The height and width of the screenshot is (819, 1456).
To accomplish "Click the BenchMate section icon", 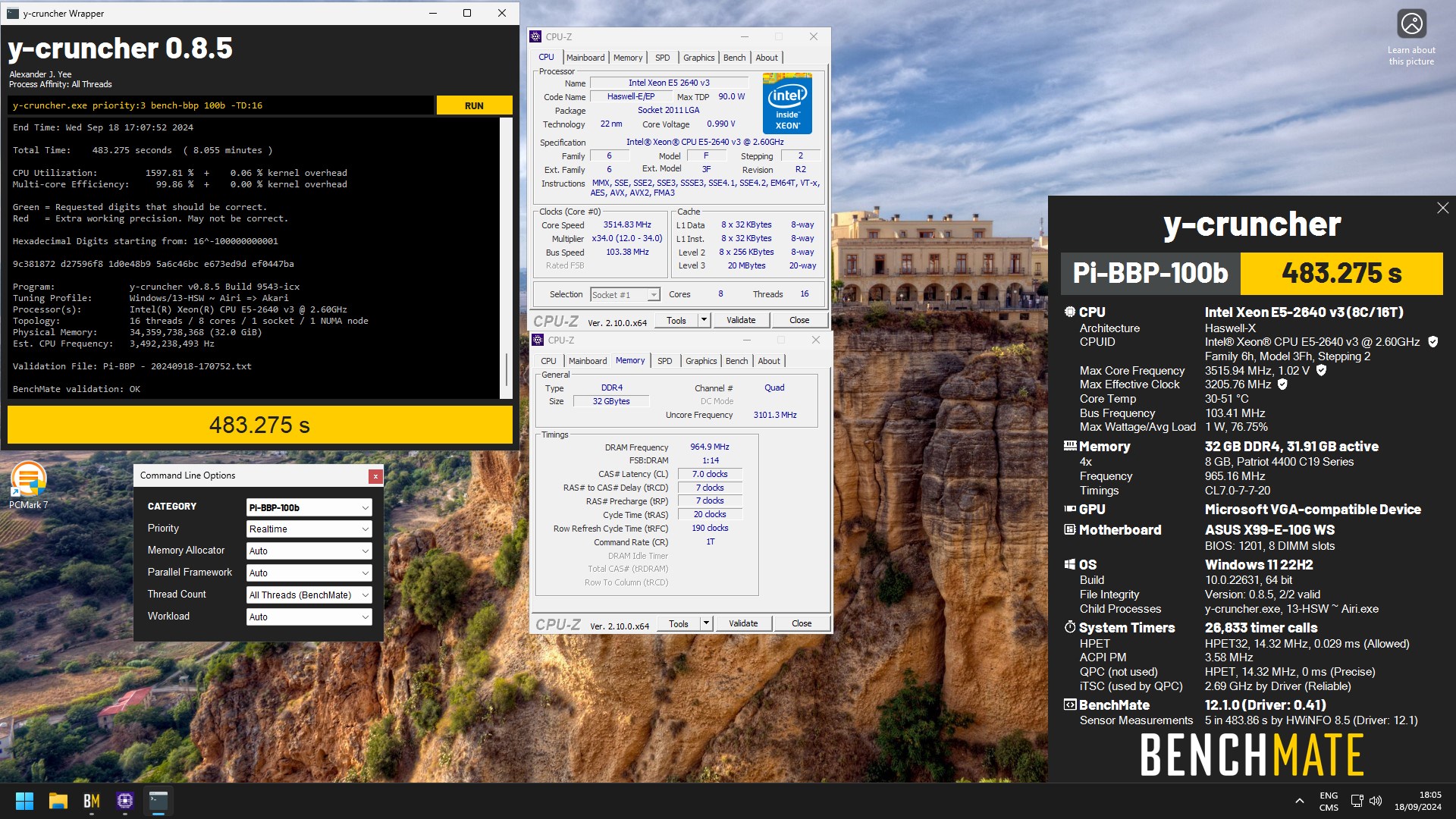I will point(1070,704).
